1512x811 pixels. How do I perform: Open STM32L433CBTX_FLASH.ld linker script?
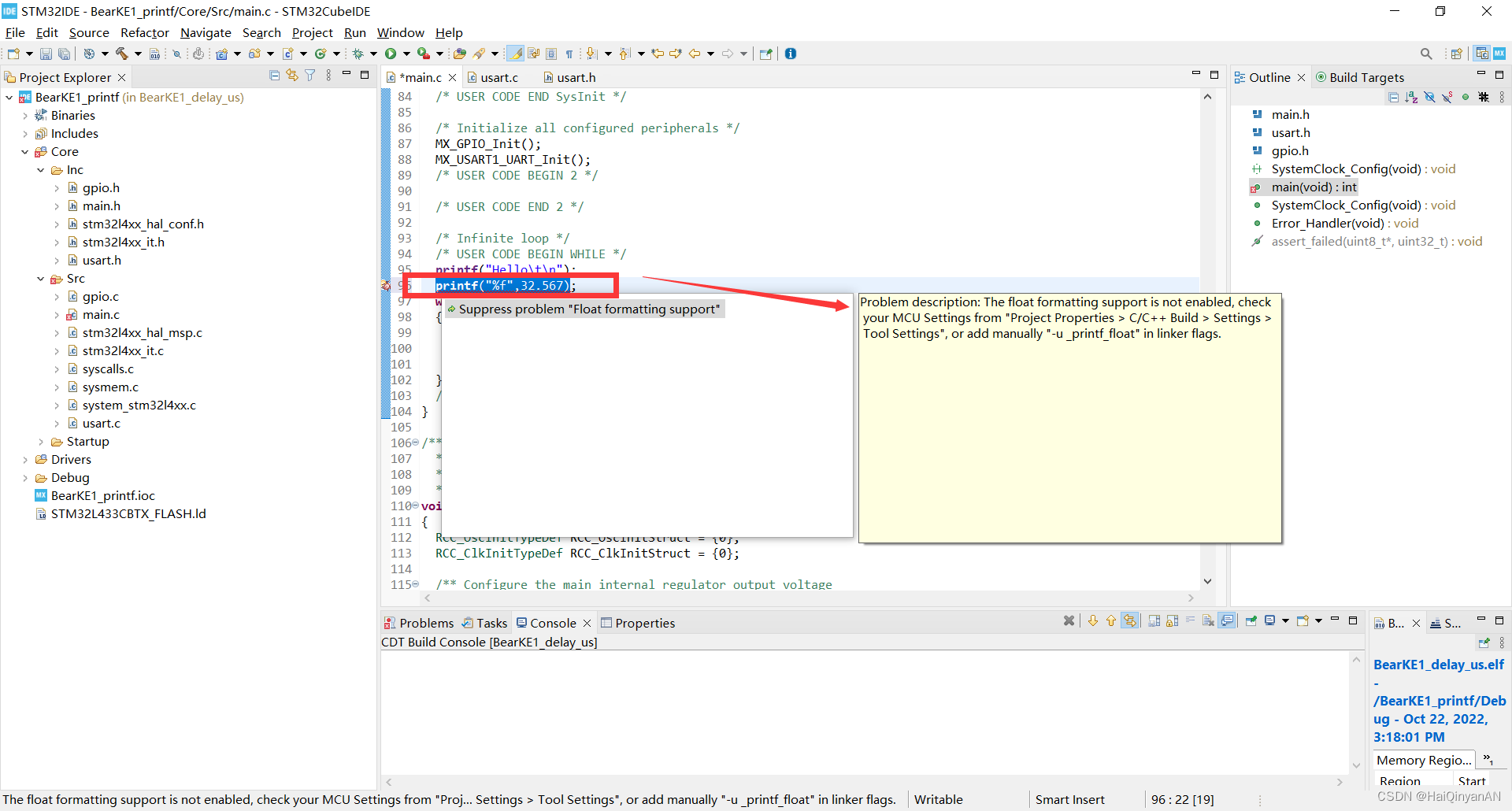point(120,514)
